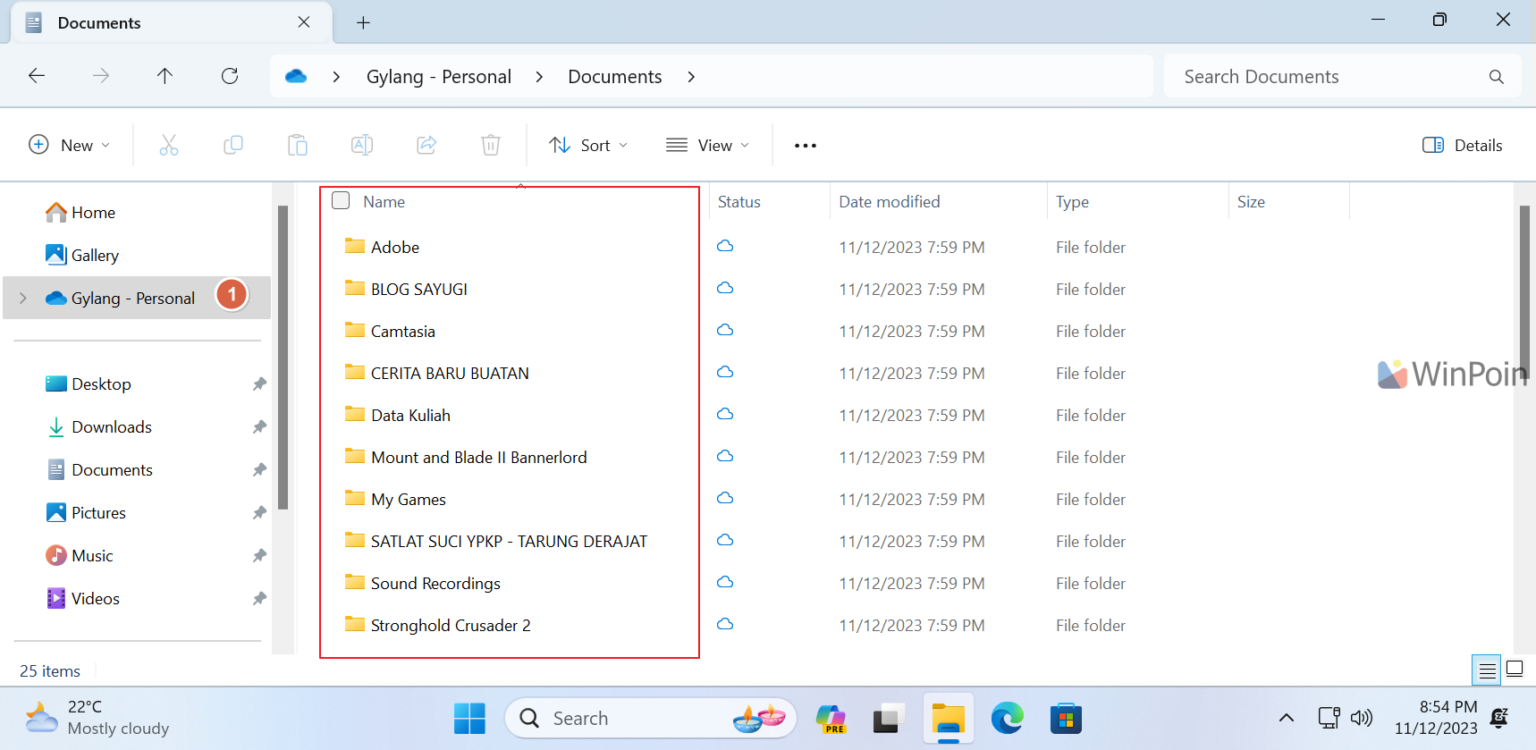
Task: Select the Rename icon
Action: click(362, 144)
